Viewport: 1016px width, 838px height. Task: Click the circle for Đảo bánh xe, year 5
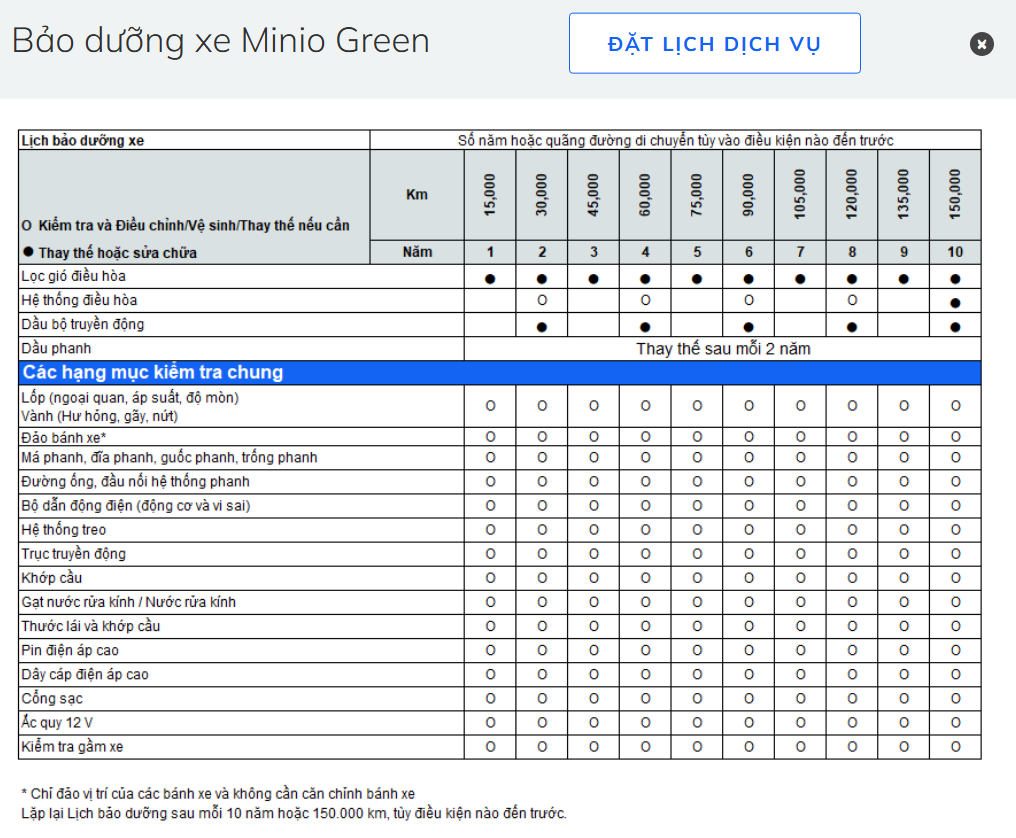point(697,437)
